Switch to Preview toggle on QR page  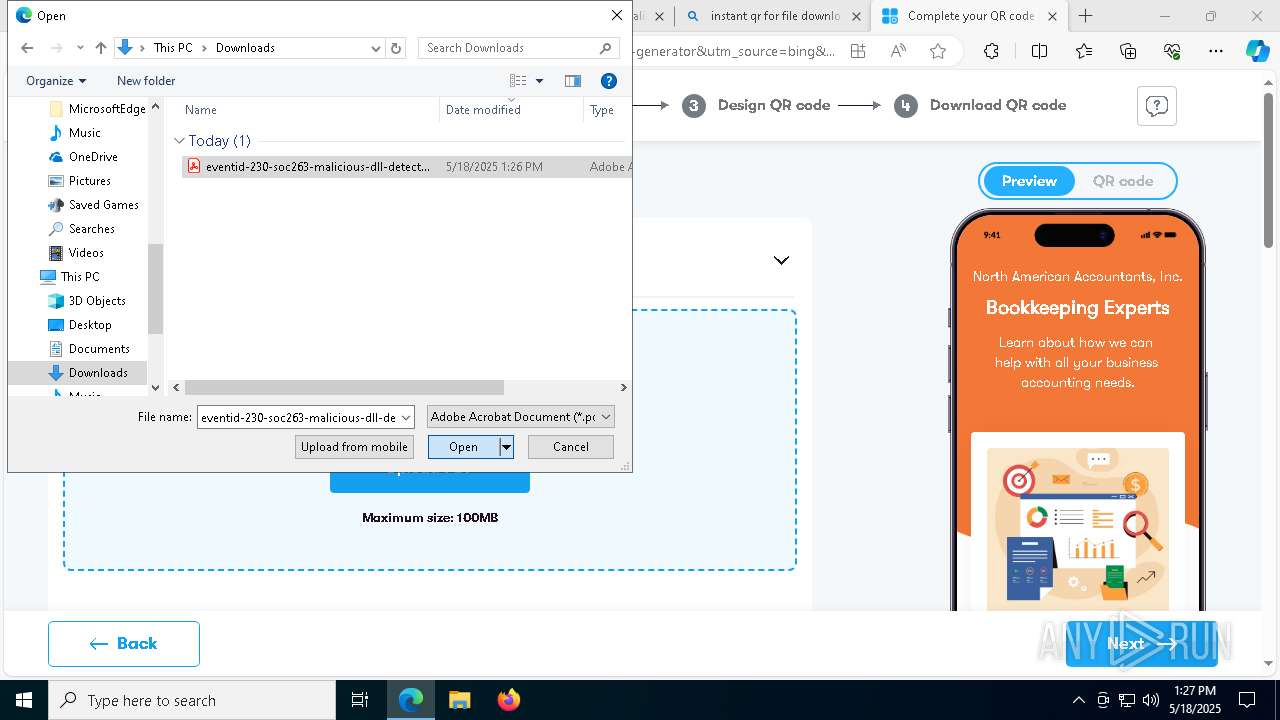(x=1029, y=181)
